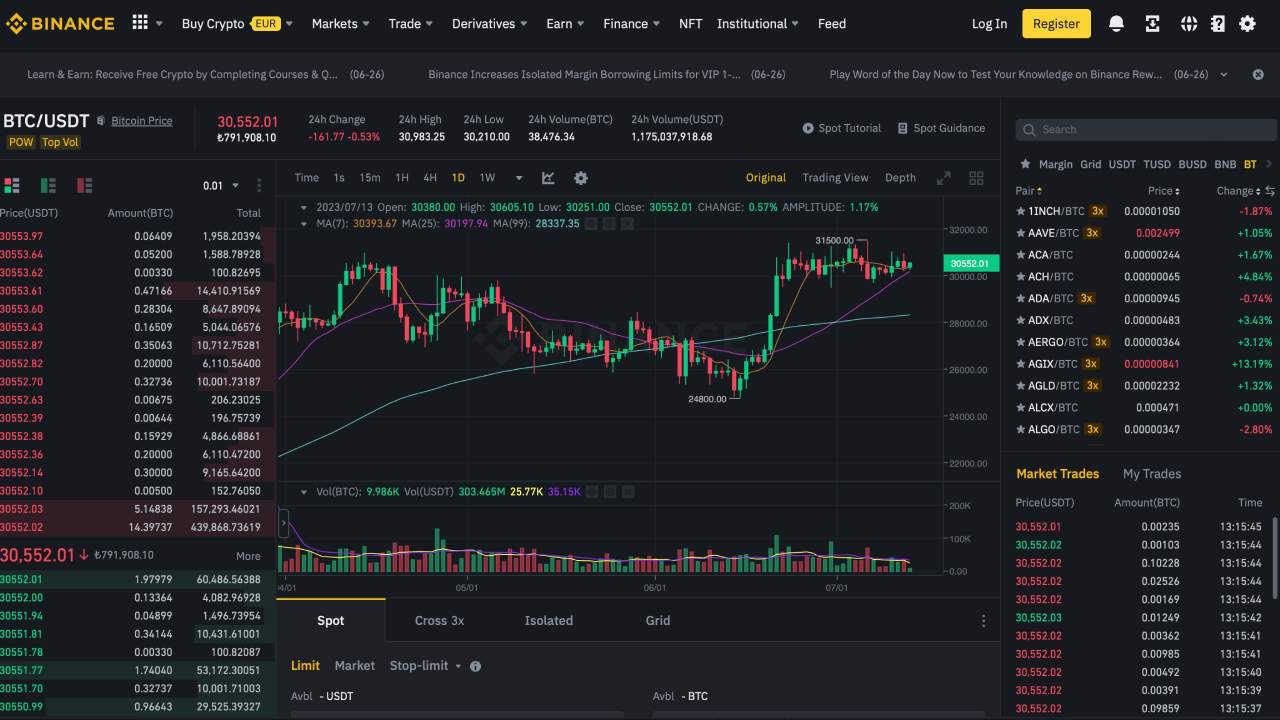Open the chart settings gear icon
This screenshot has height=720, width=1280.
point(581,178)
